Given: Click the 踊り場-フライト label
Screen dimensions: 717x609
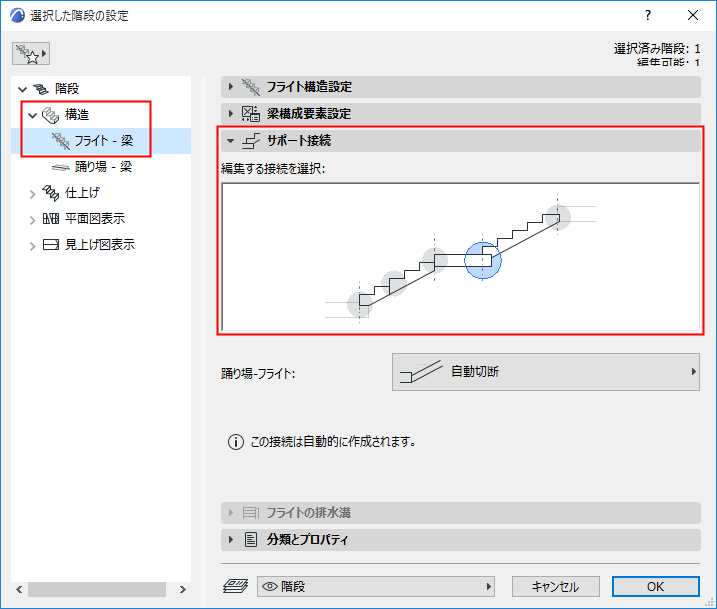Looking at the screenshot, I should tap(258, 374).
